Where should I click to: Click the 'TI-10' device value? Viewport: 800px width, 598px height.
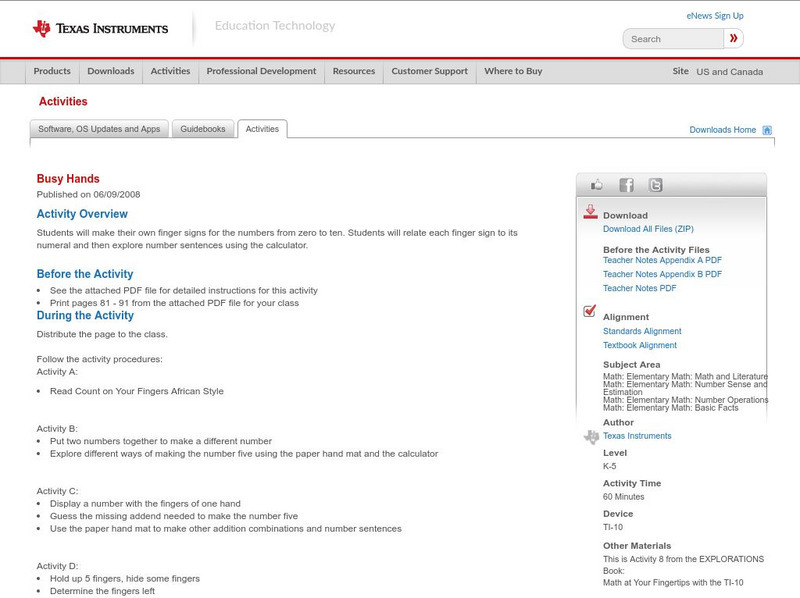tap(613, 528)
